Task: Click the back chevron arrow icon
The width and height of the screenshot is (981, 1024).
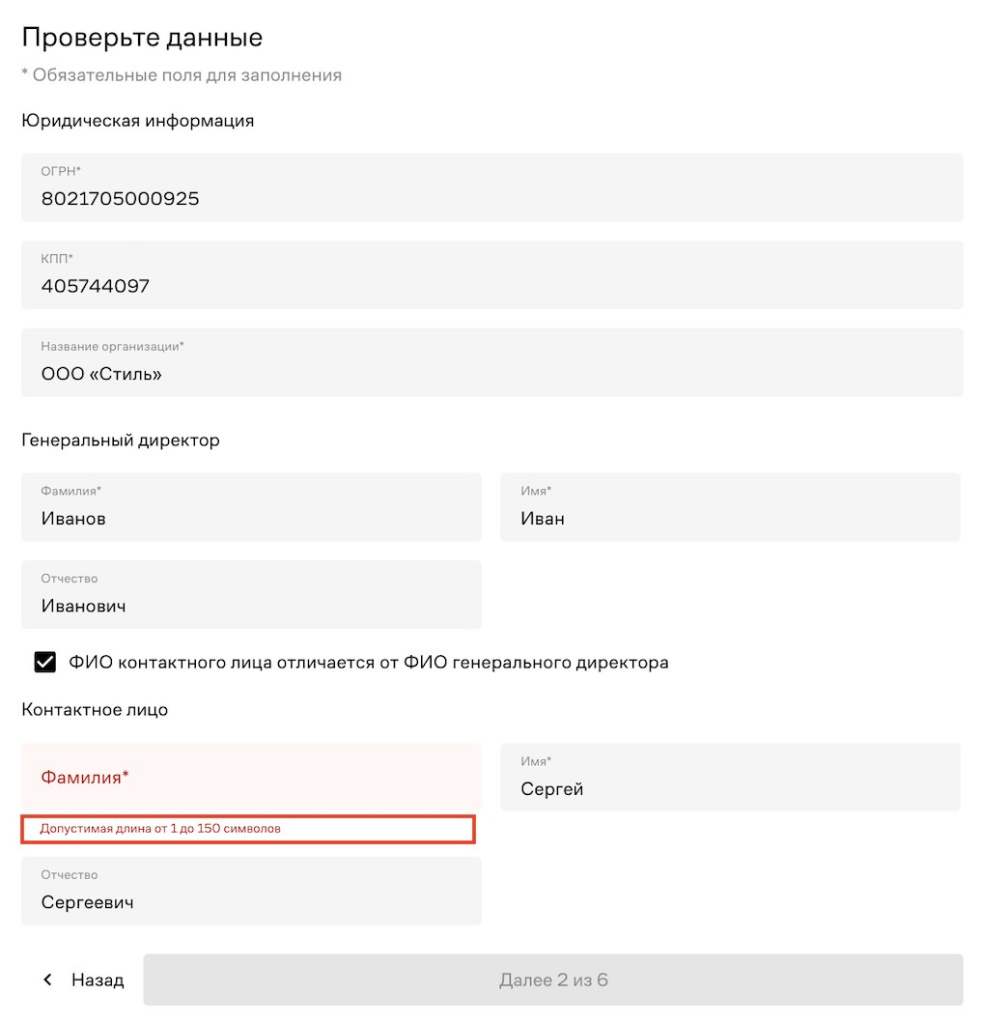Action: click(x=47, y=979)
